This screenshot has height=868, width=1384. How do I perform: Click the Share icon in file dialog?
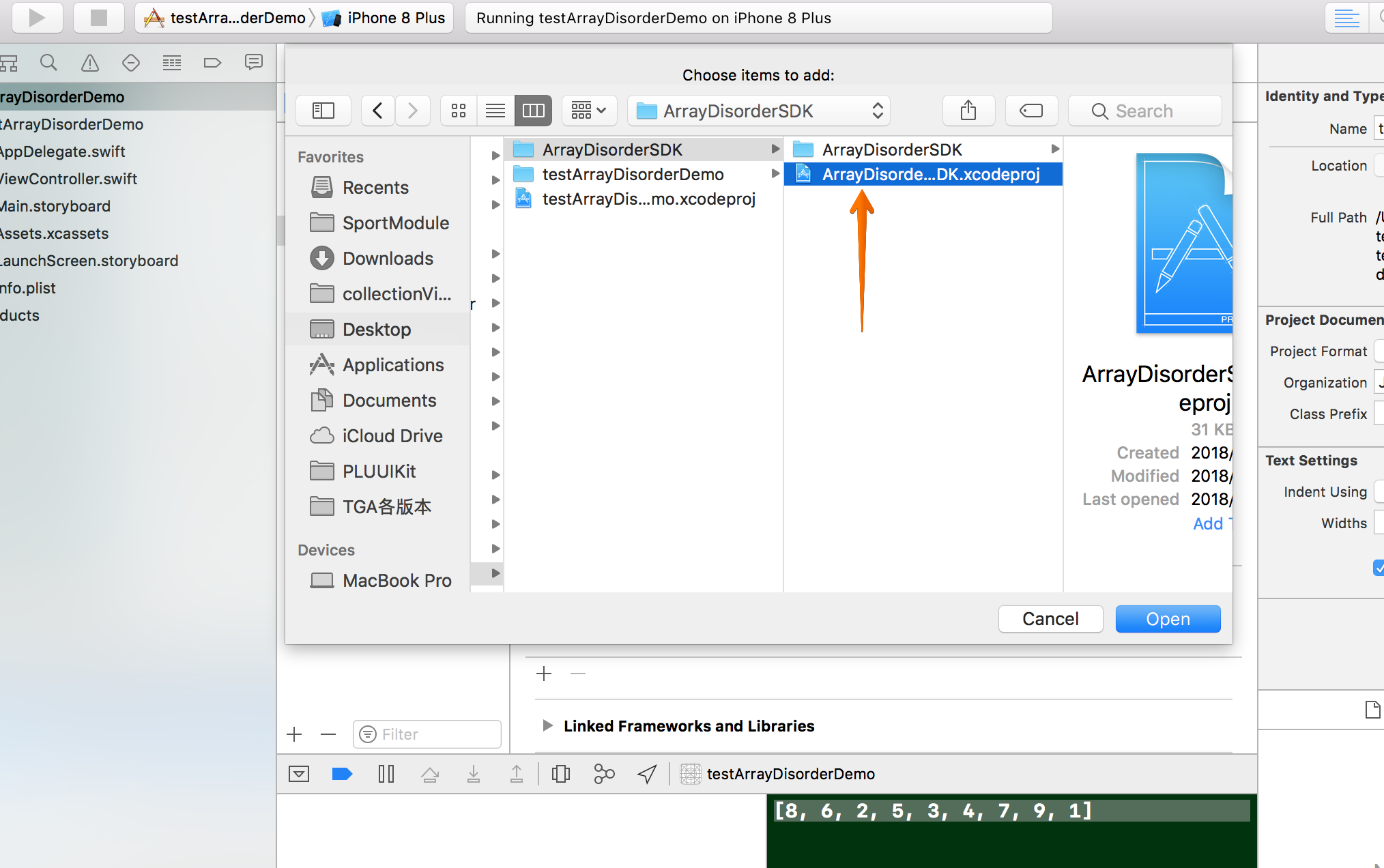click(968, 111)
